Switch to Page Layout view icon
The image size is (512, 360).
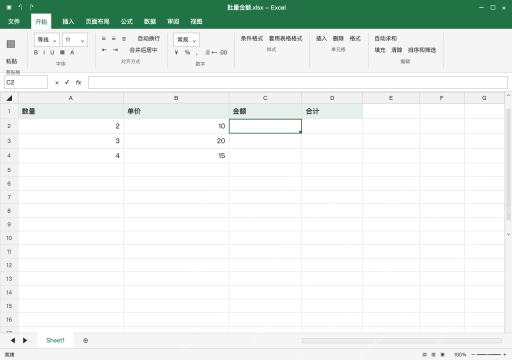pos(433,354)
